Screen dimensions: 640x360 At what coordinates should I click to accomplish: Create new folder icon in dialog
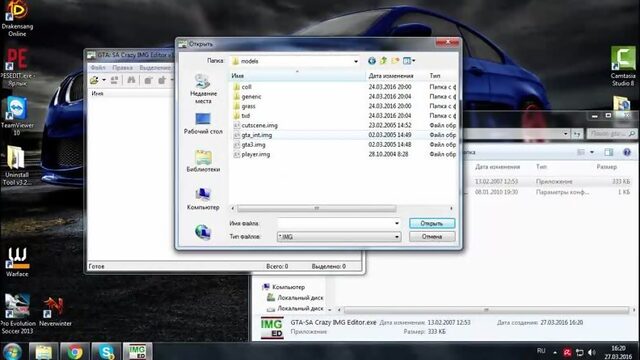[395, 61]
